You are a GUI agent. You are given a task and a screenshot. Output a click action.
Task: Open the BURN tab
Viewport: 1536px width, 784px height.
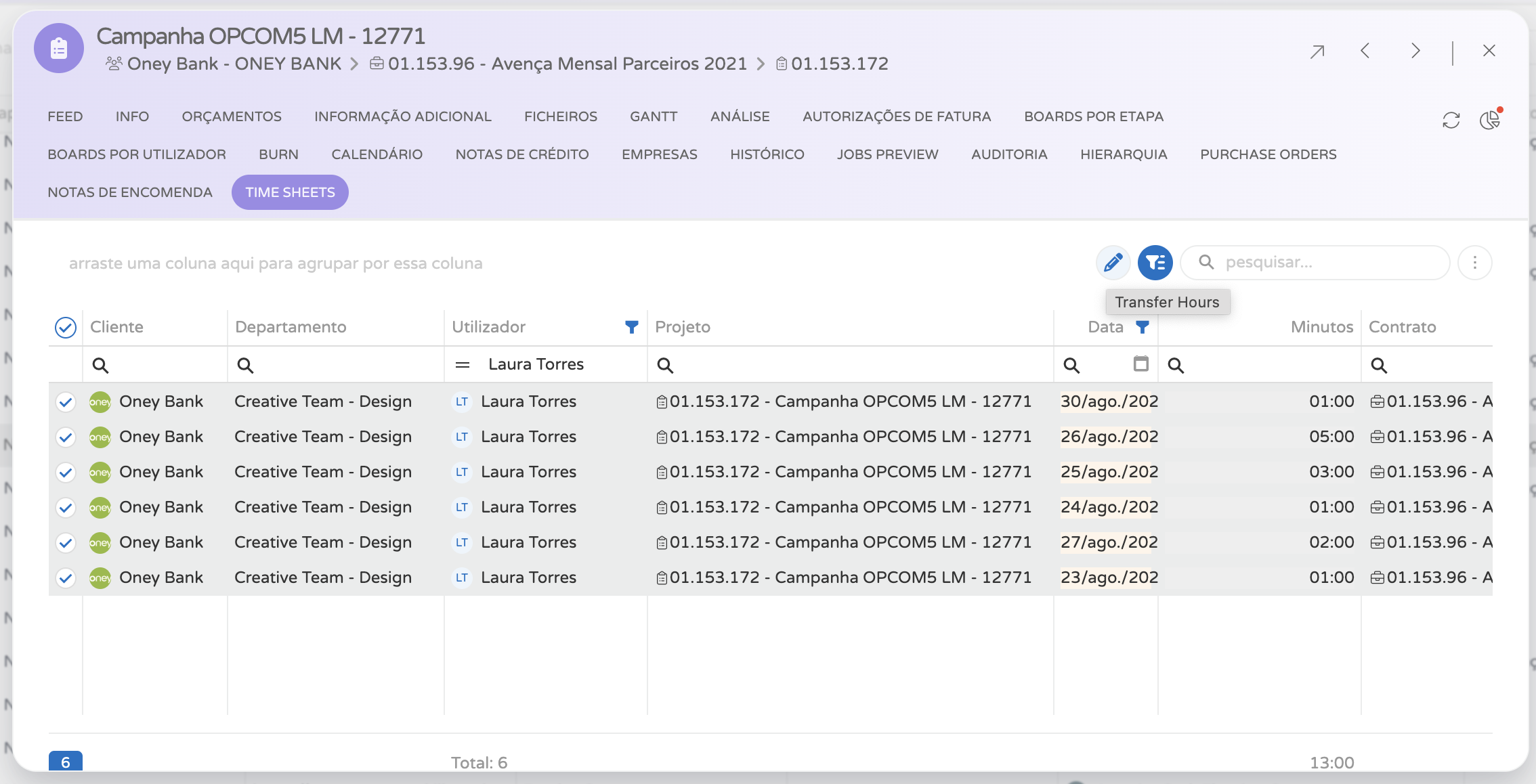tap(278, 154)
